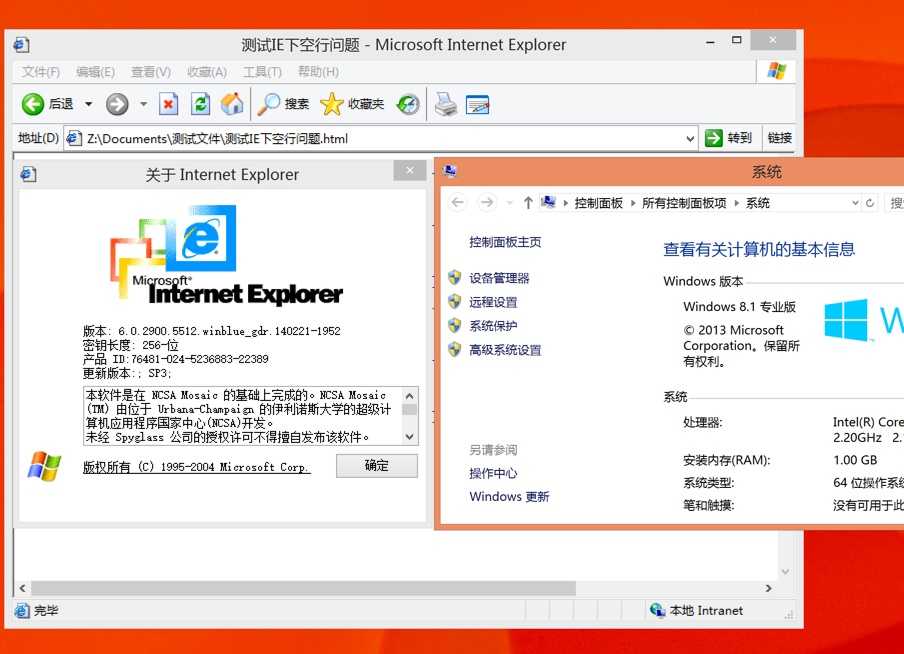Click Windows flag throbber in IE menu bar
The width and height of the screenshot is (904, 654).
777,71
